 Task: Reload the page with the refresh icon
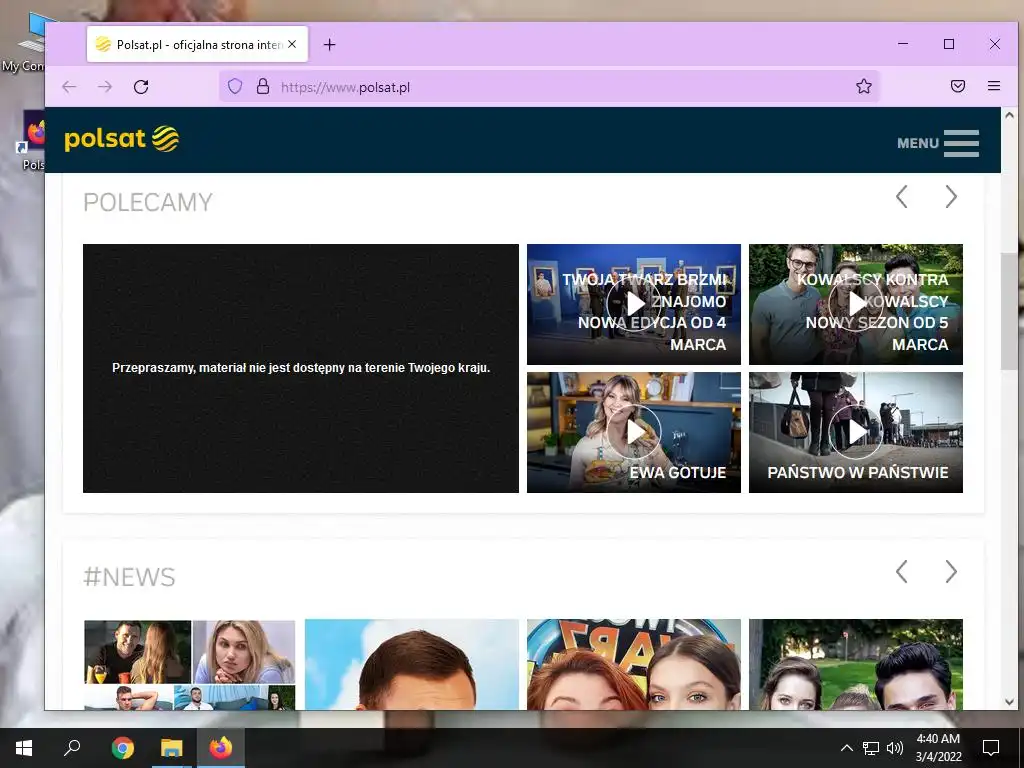click(x=141, y=87)
